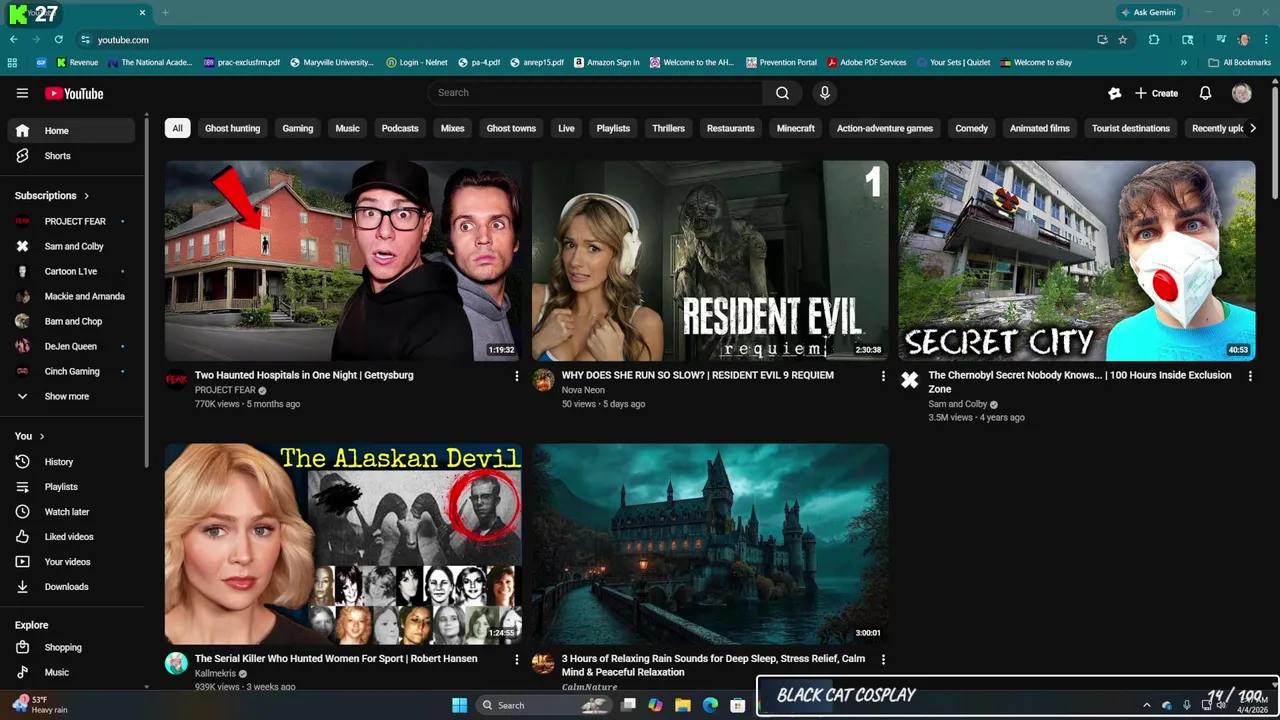1280x720 pixels.
Task: Open Shopping under Explore
Action: [71, 648]
